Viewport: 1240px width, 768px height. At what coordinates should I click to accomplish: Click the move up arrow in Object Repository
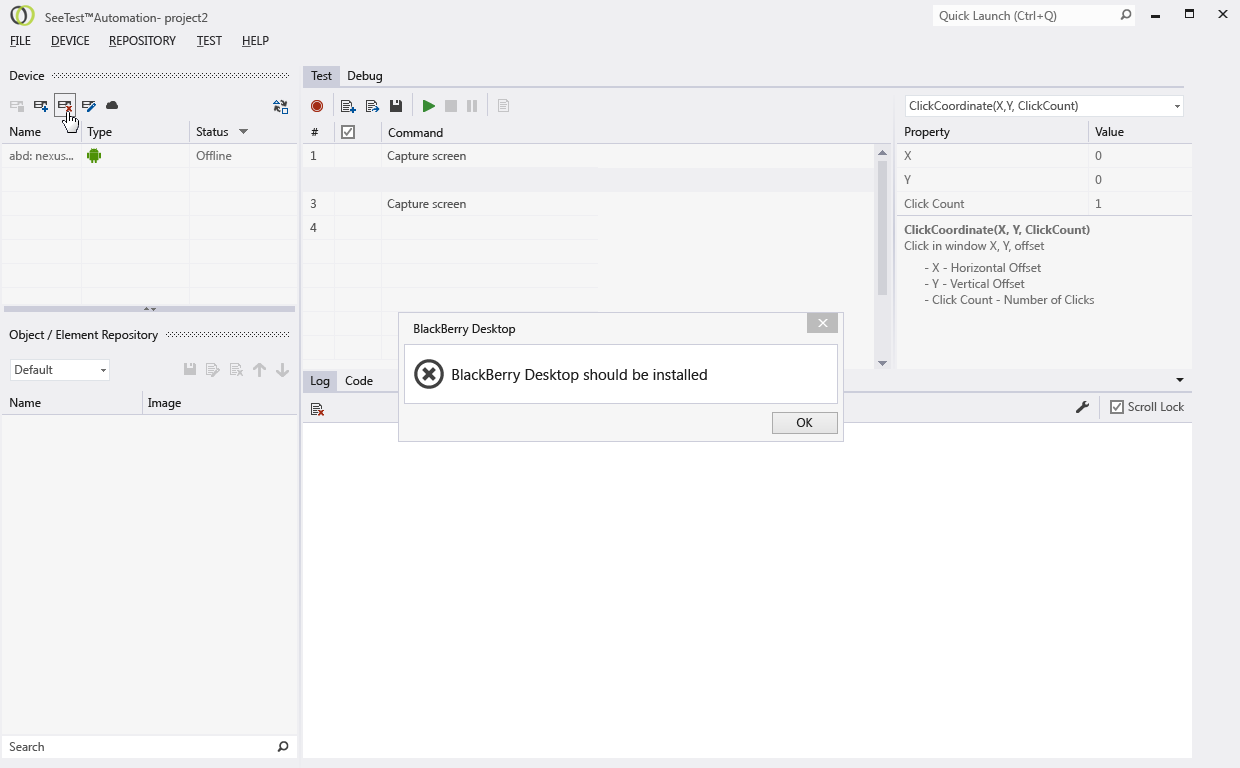point(259,370)
